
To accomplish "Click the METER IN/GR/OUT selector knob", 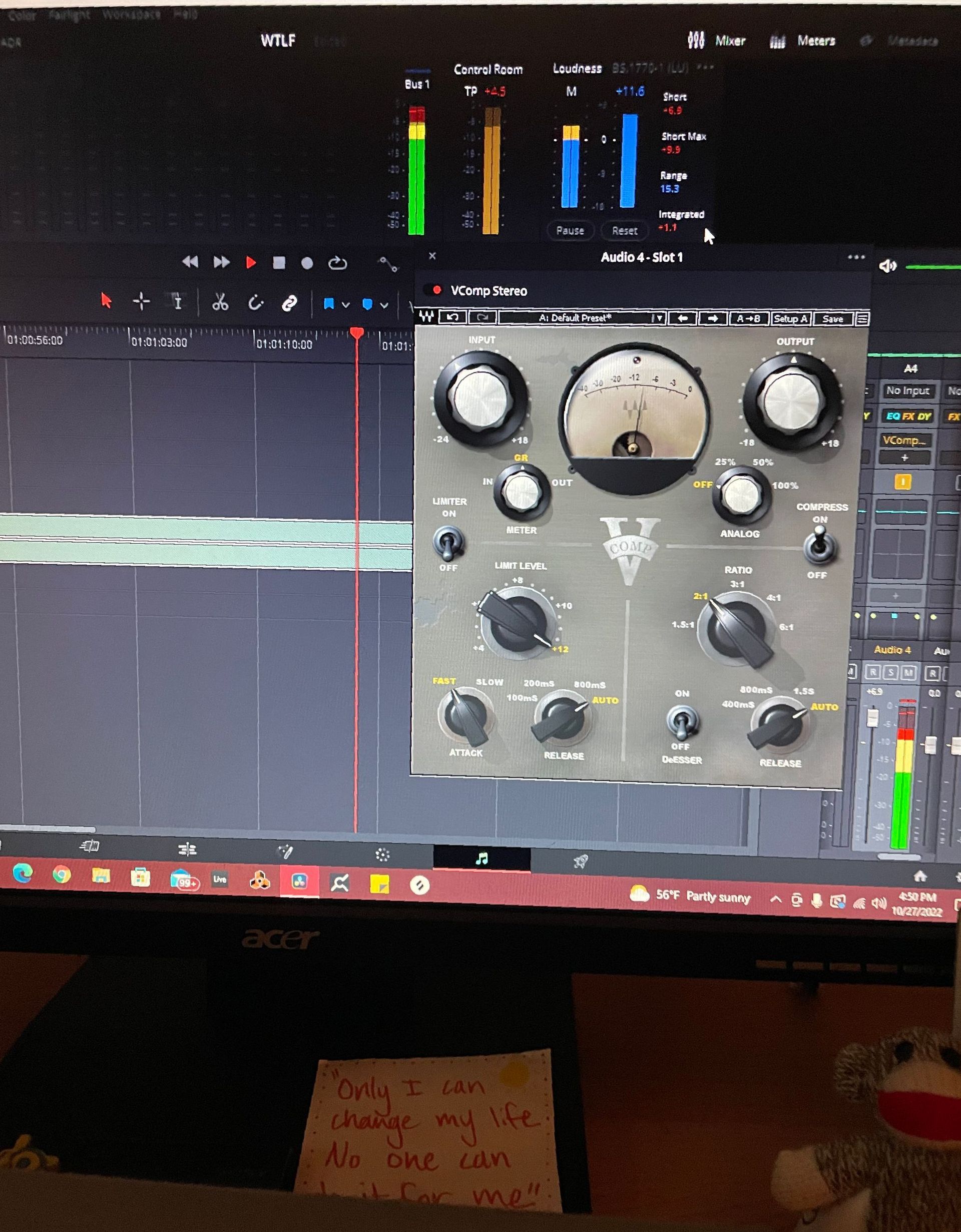I will pos(522,493).
